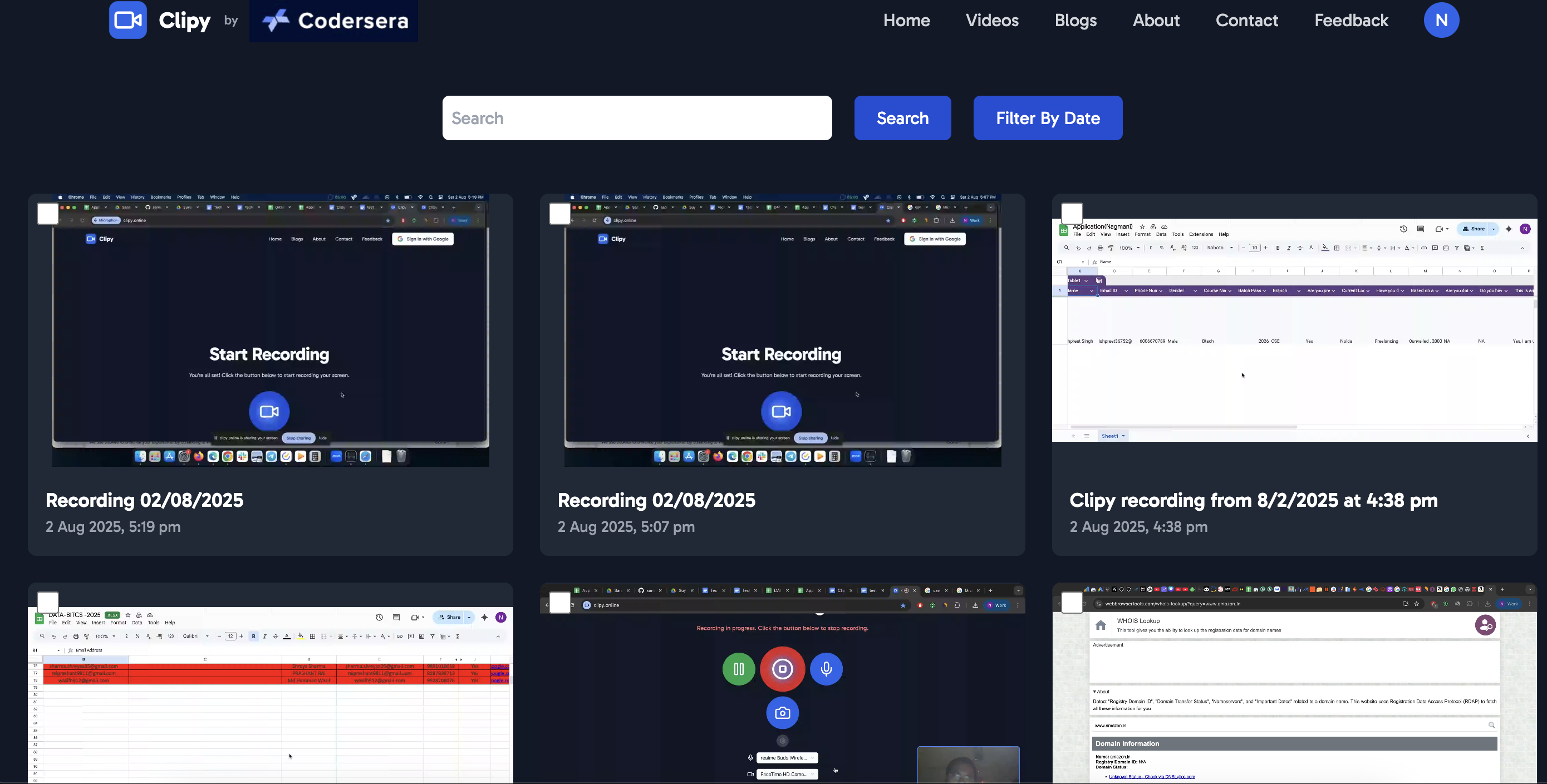Viewport: 1547px width, 784px height.
Task: Open the Filter By Date picker
Action: [1047, 119]
